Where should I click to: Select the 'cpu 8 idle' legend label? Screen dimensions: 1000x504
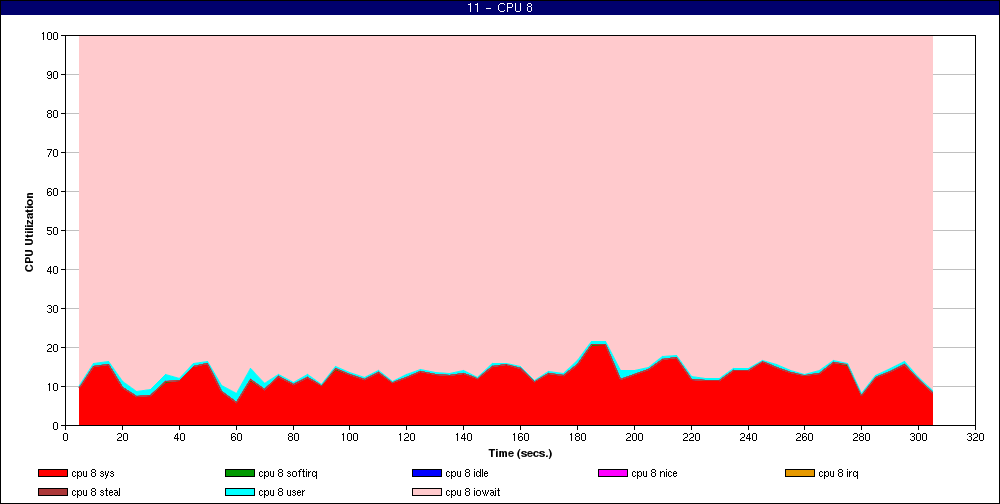[467, 473]
